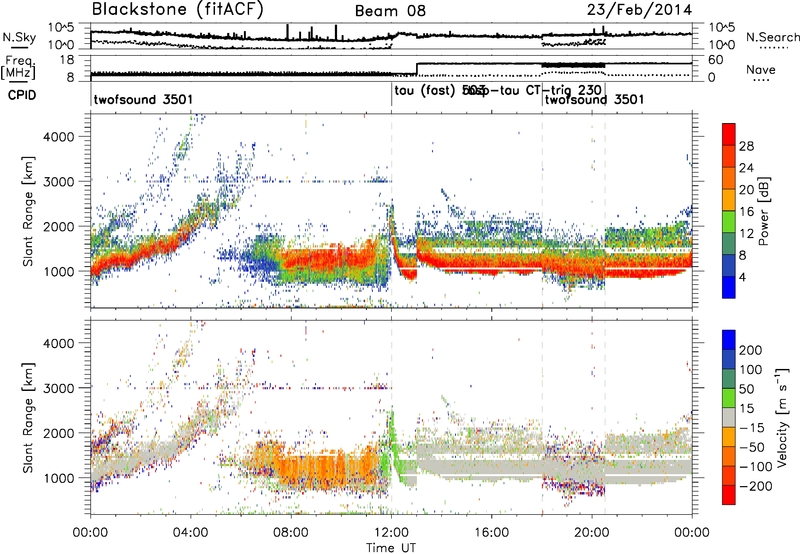Viewport: 800px width, 554px height.
Task: Click the '100' tick on Velocity colorbar
Action: pyautogui.click(x=751, y=370)
